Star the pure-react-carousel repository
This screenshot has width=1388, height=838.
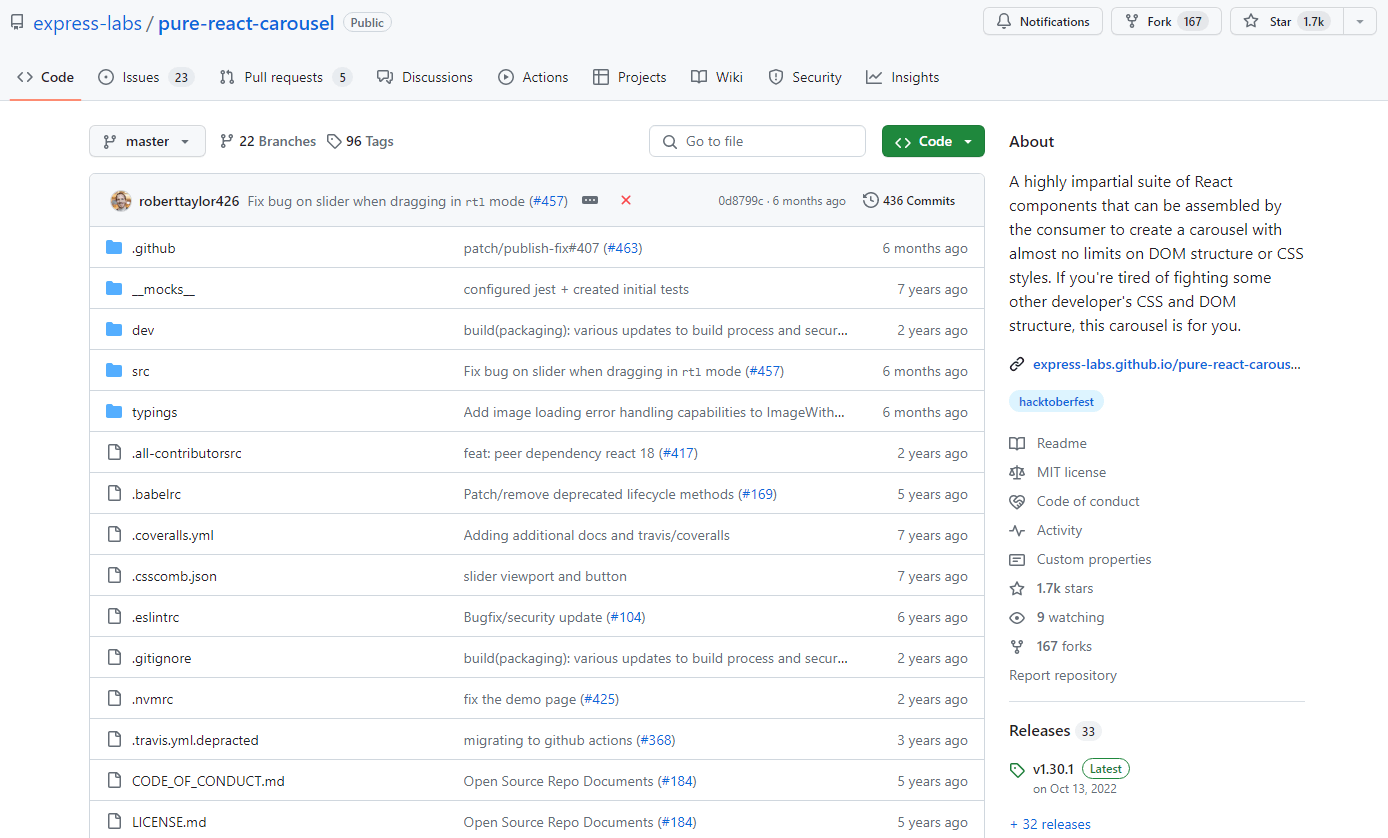tap(1284, 21)
